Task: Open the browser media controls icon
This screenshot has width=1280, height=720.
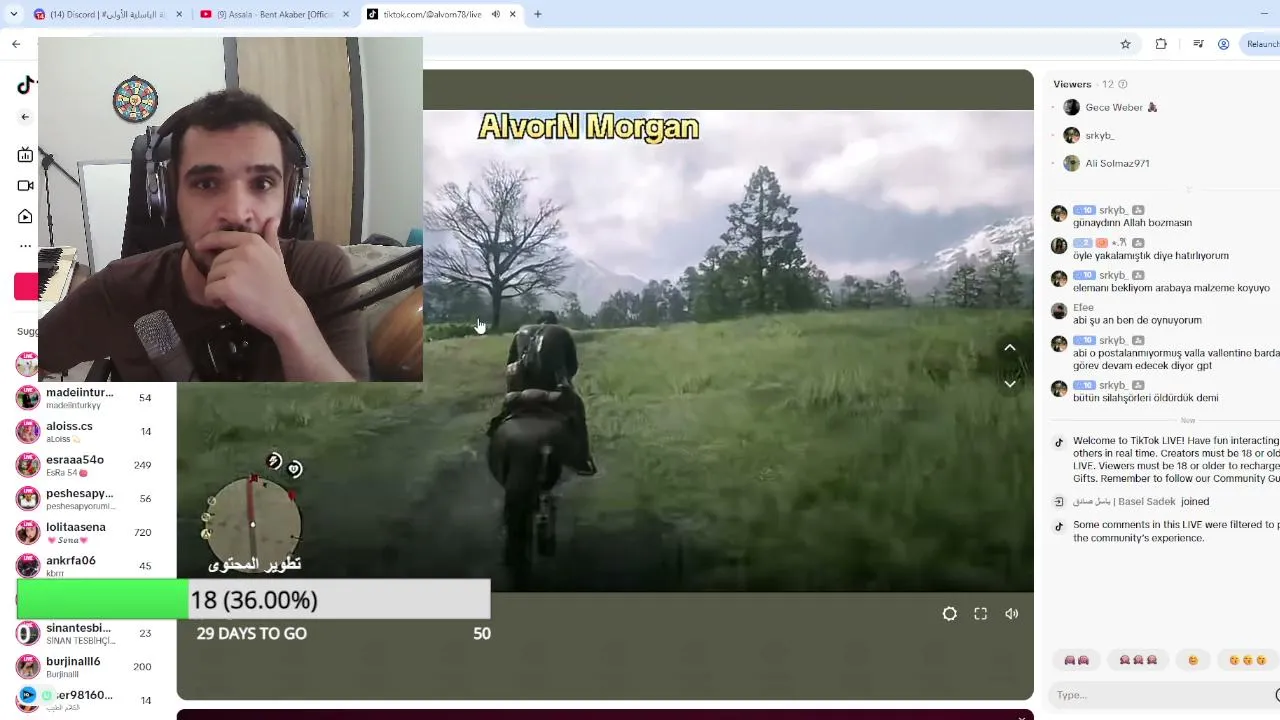Action: coord(1198,44)
